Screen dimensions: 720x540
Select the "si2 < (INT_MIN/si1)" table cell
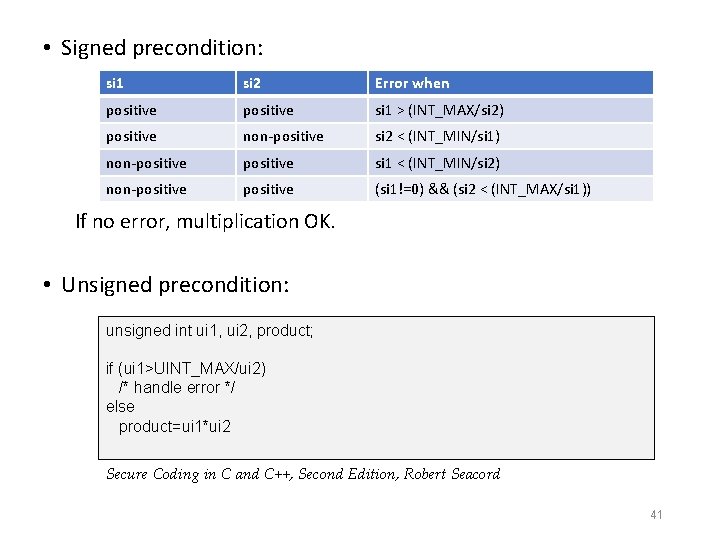point(437,136)
